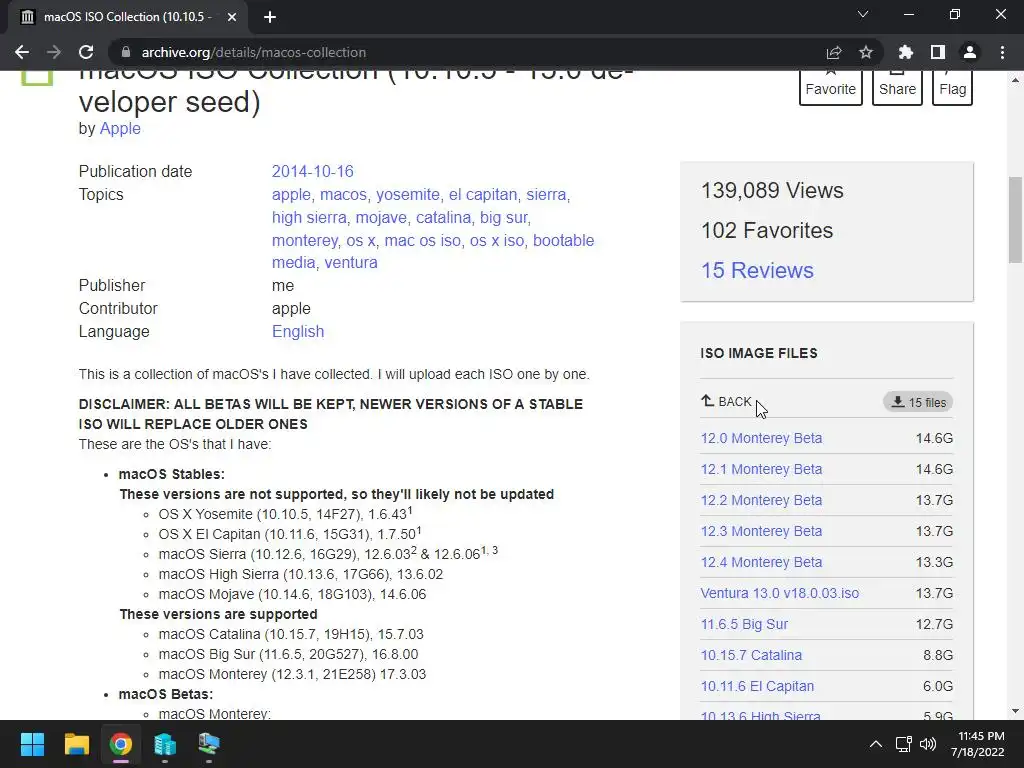Open the share page icon in address bar
The width and height of the screenshot is (1024, 768).
click(x=834, y=52)
